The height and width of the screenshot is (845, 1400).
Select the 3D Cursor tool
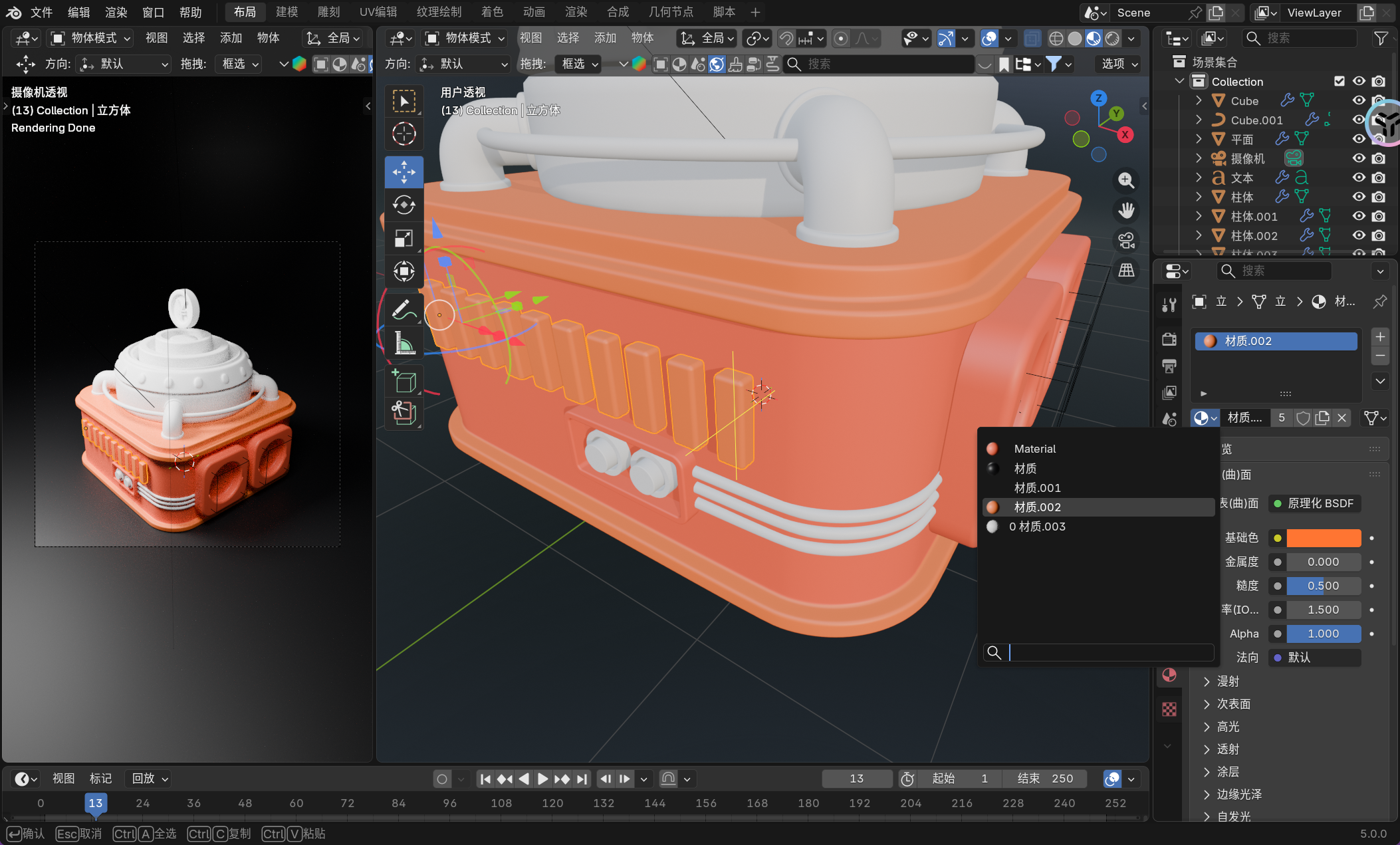pyautogui.click(x=404, y=134)
